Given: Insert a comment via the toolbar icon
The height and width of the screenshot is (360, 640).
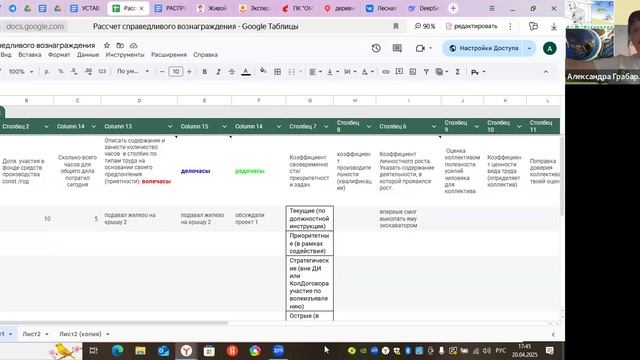Looking at the screenshot, I should tap(399, 72).
